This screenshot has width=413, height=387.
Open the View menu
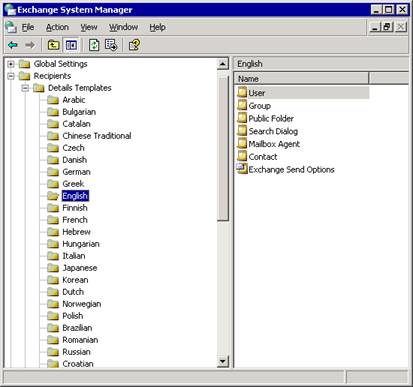point(89,27)
